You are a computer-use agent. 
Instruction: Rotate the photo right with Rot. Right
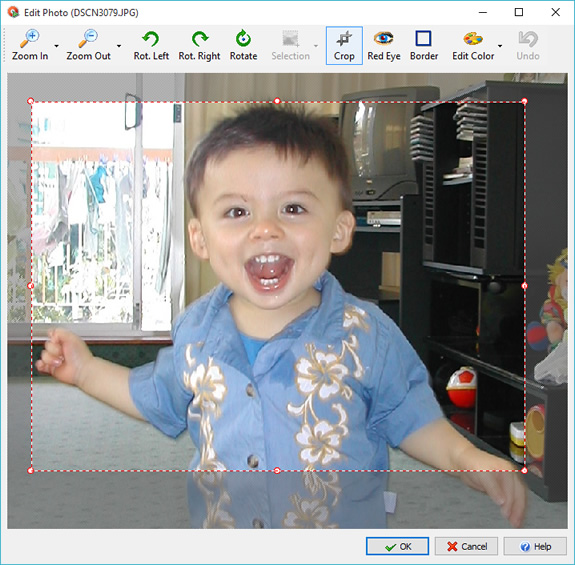[199, 45]
